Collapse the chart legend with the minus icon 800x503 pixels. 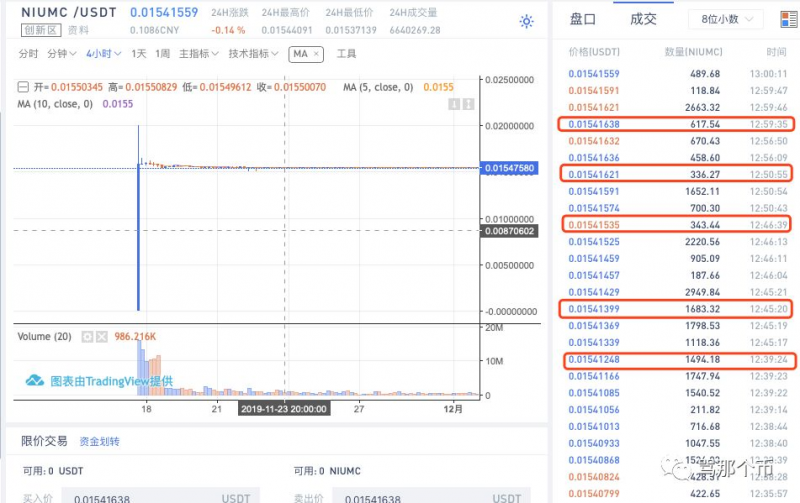(23, 88)
